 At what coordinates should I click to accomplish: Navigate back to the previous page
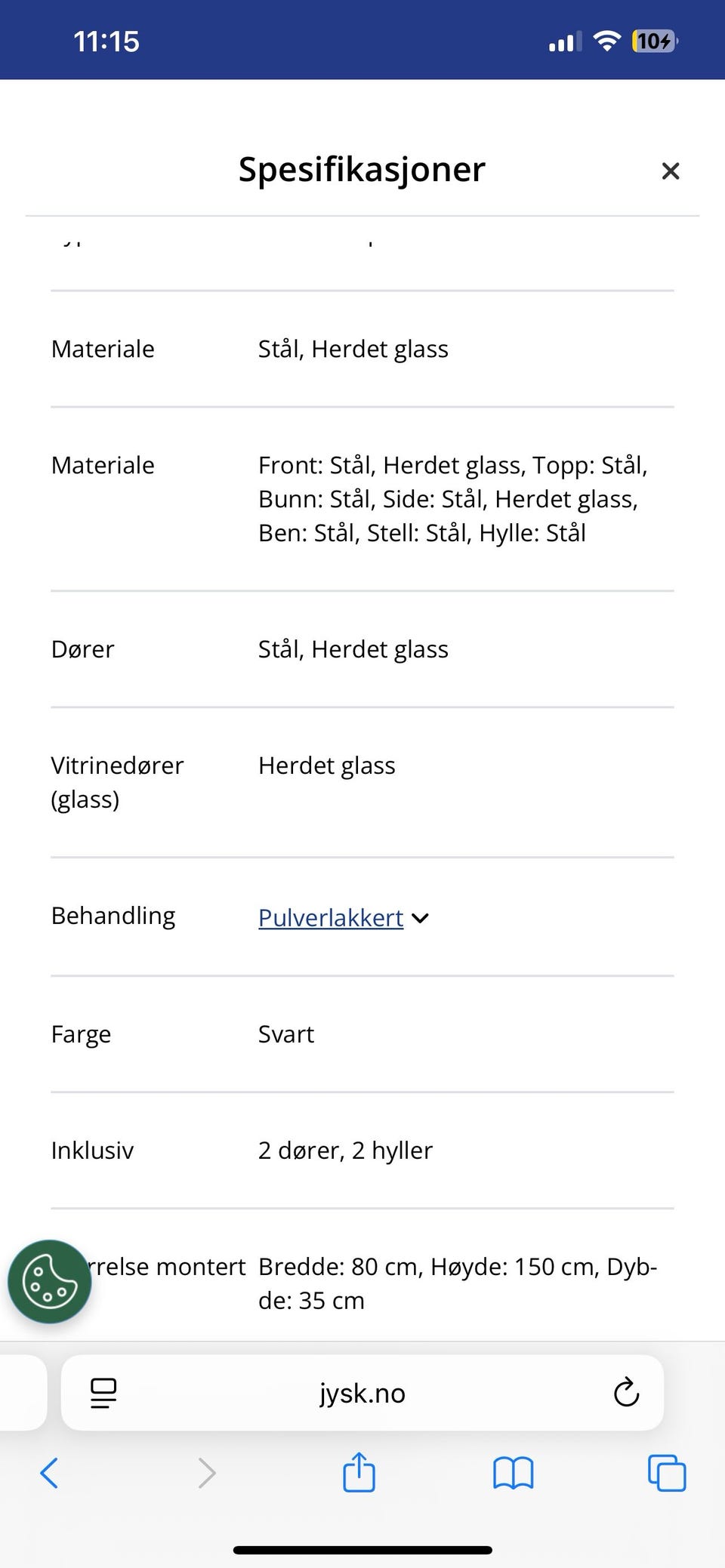tap(49, 1472)
